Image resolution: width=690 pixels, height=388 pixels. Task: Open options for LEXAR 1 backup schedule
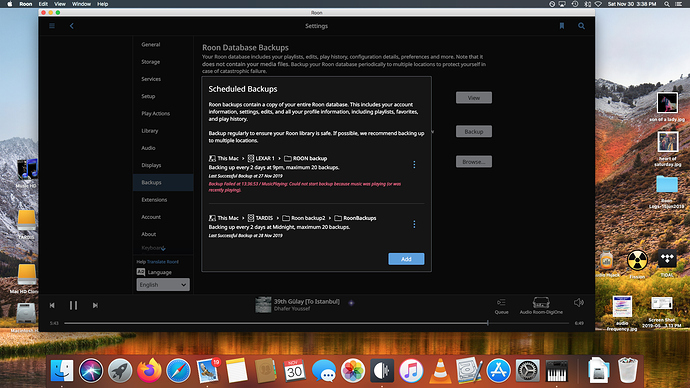(x=414, y=165)
